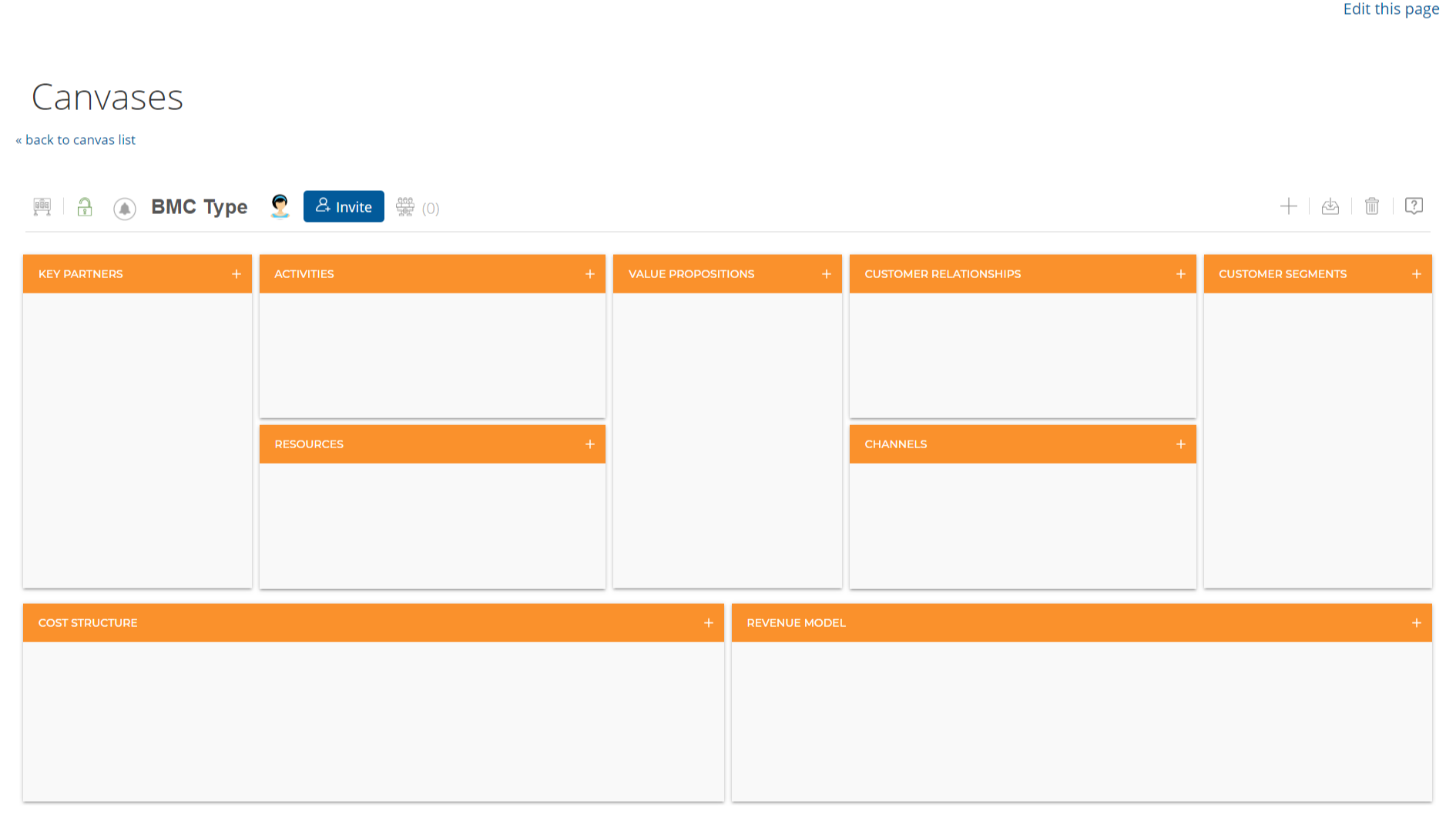
Task: Add an entry to Cost Structure
Action: (x=709, y=622)
